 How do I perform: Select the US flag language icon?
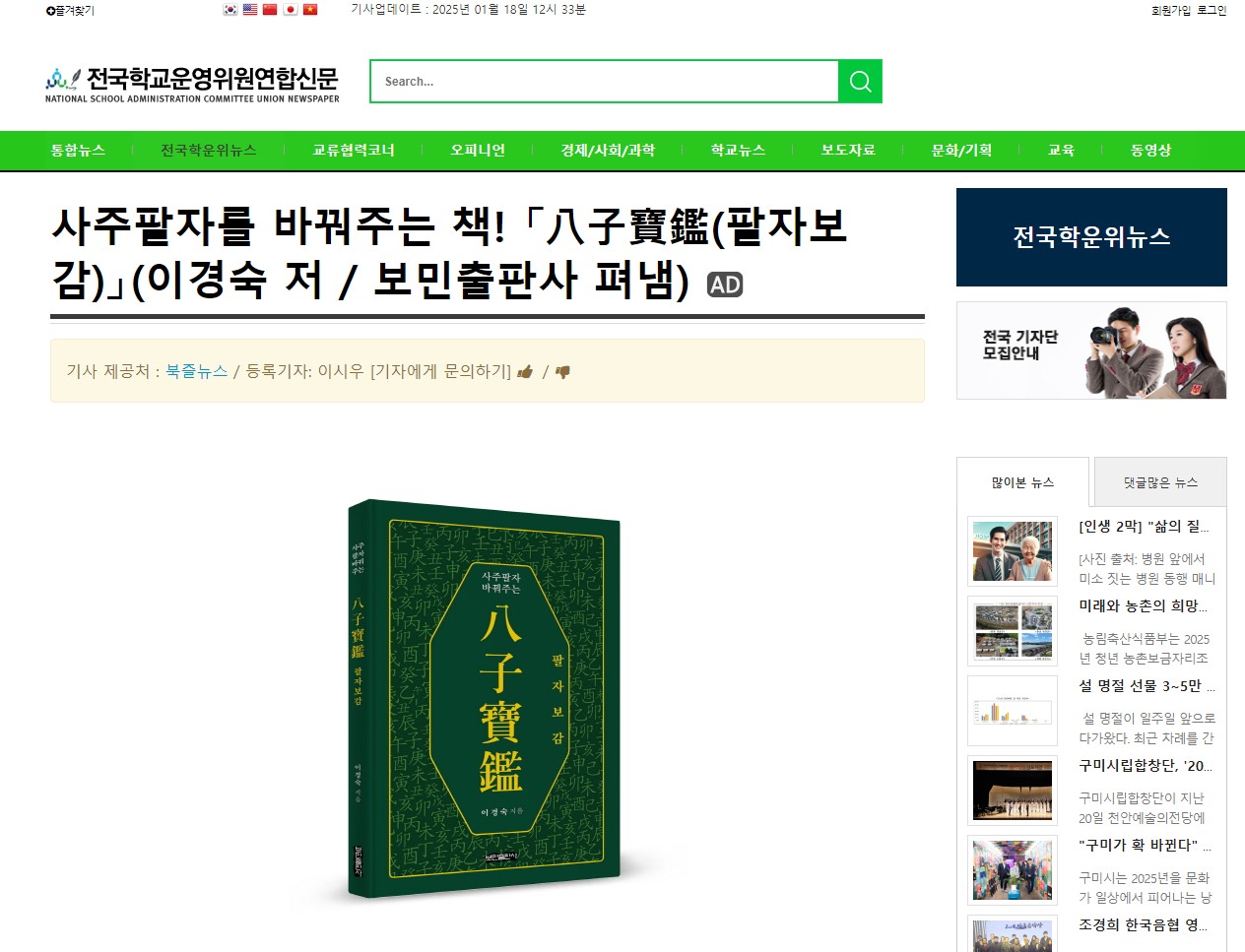point(250,9)
